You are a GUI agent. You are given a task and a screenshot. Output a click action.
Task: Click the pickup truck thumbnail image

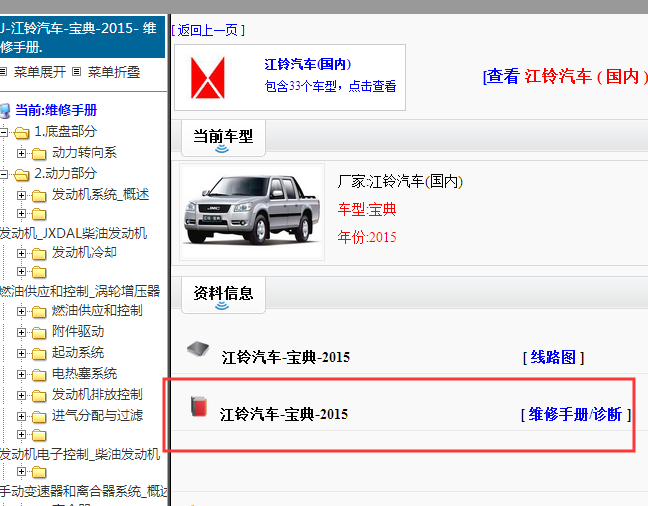coord(252,212)
